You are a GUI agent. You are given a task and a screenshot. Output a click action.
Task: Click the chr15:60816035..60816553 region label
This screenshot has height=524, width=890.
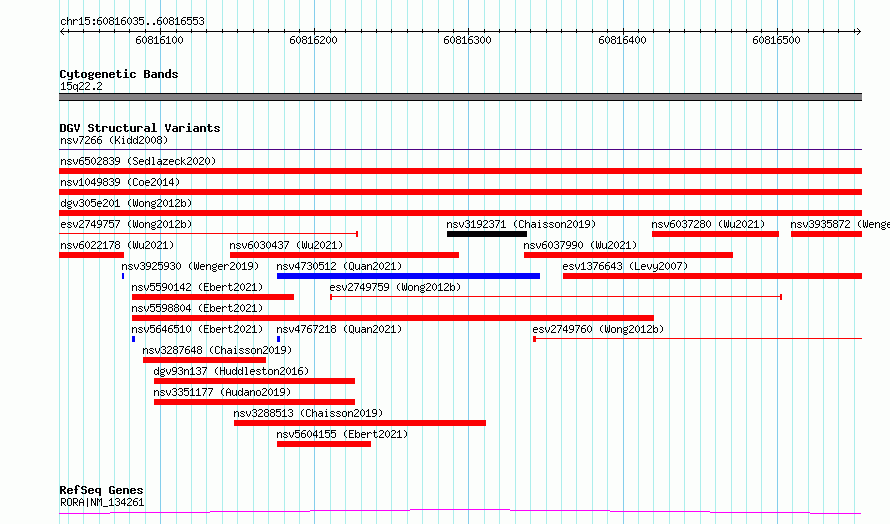click(132, 21)
